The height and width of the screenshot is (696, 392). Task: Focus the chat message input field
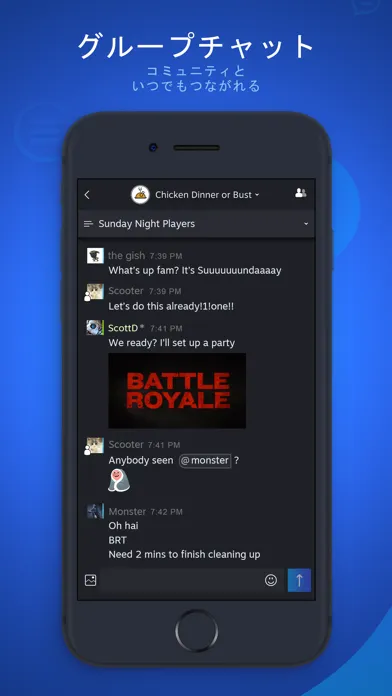click(x=182, y=580)
